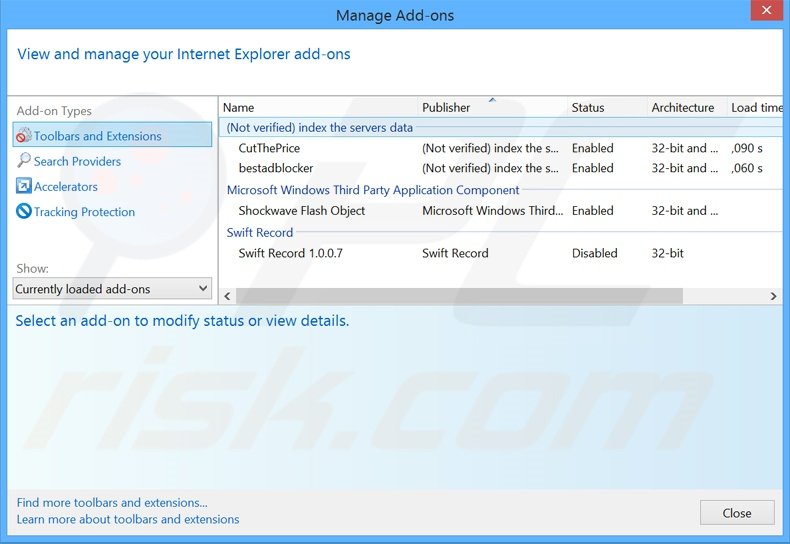Sort add-ons by Publisher column
Screen dimensions: 790x544
point(492,107)
